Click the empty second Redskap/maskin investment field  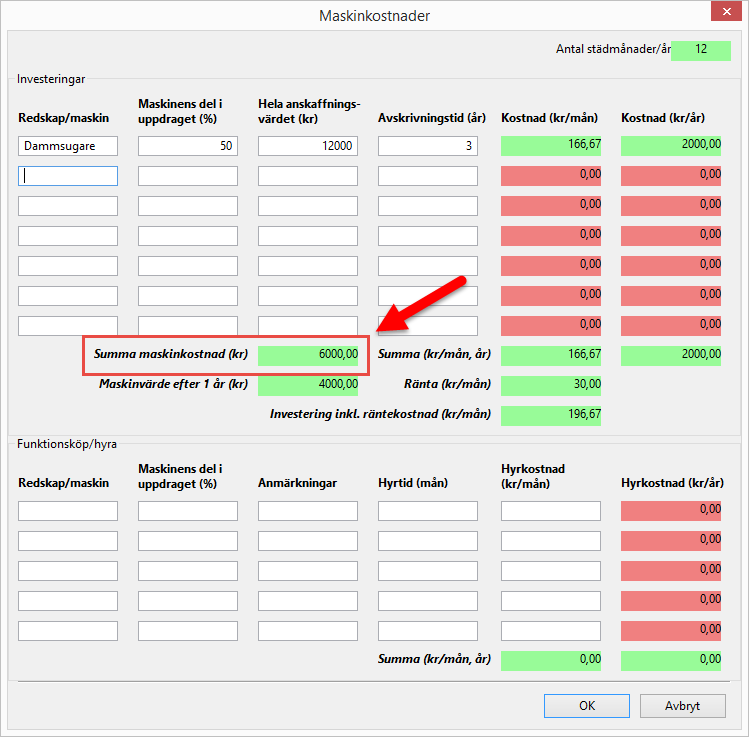point(68,176)
